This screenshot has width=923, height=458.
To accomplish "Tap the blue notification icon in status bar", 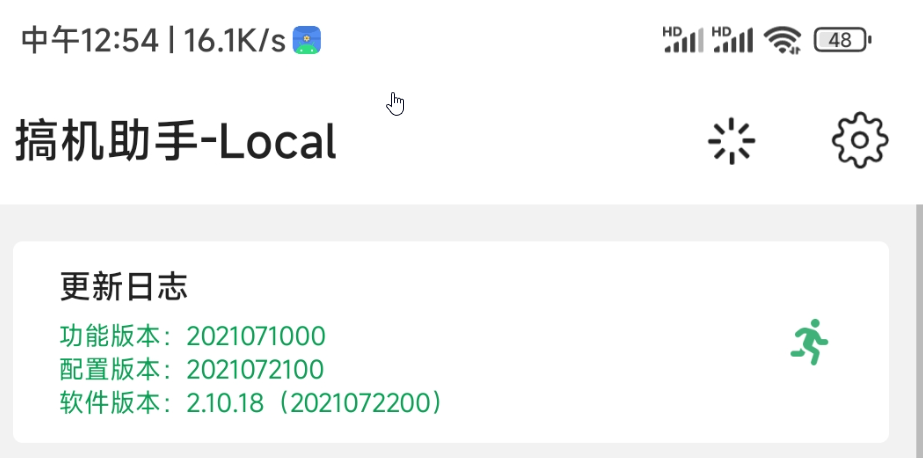I will (306, 40).
